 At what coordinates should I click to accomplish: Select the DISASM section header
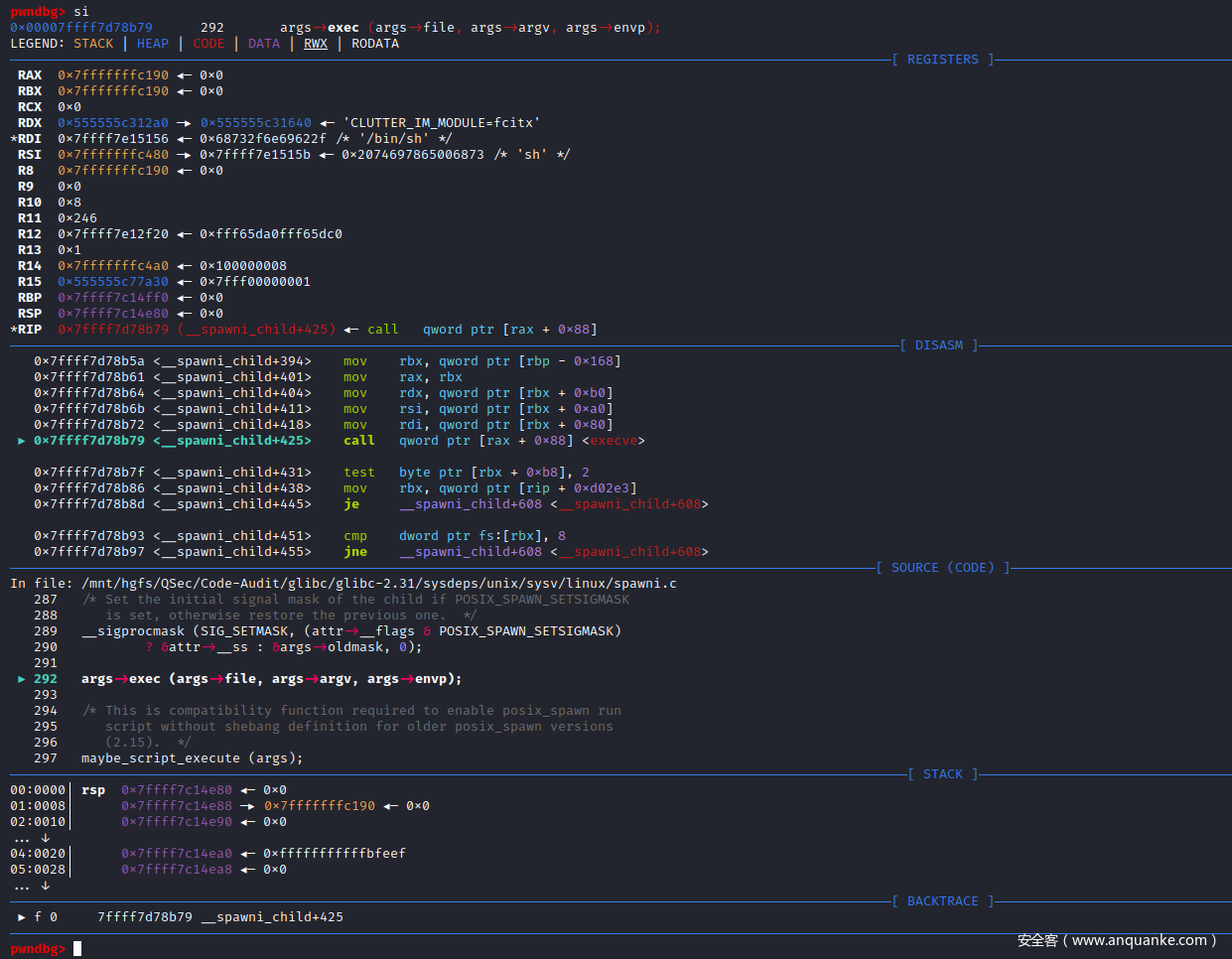pyautogui.click(x=938, y=345)
